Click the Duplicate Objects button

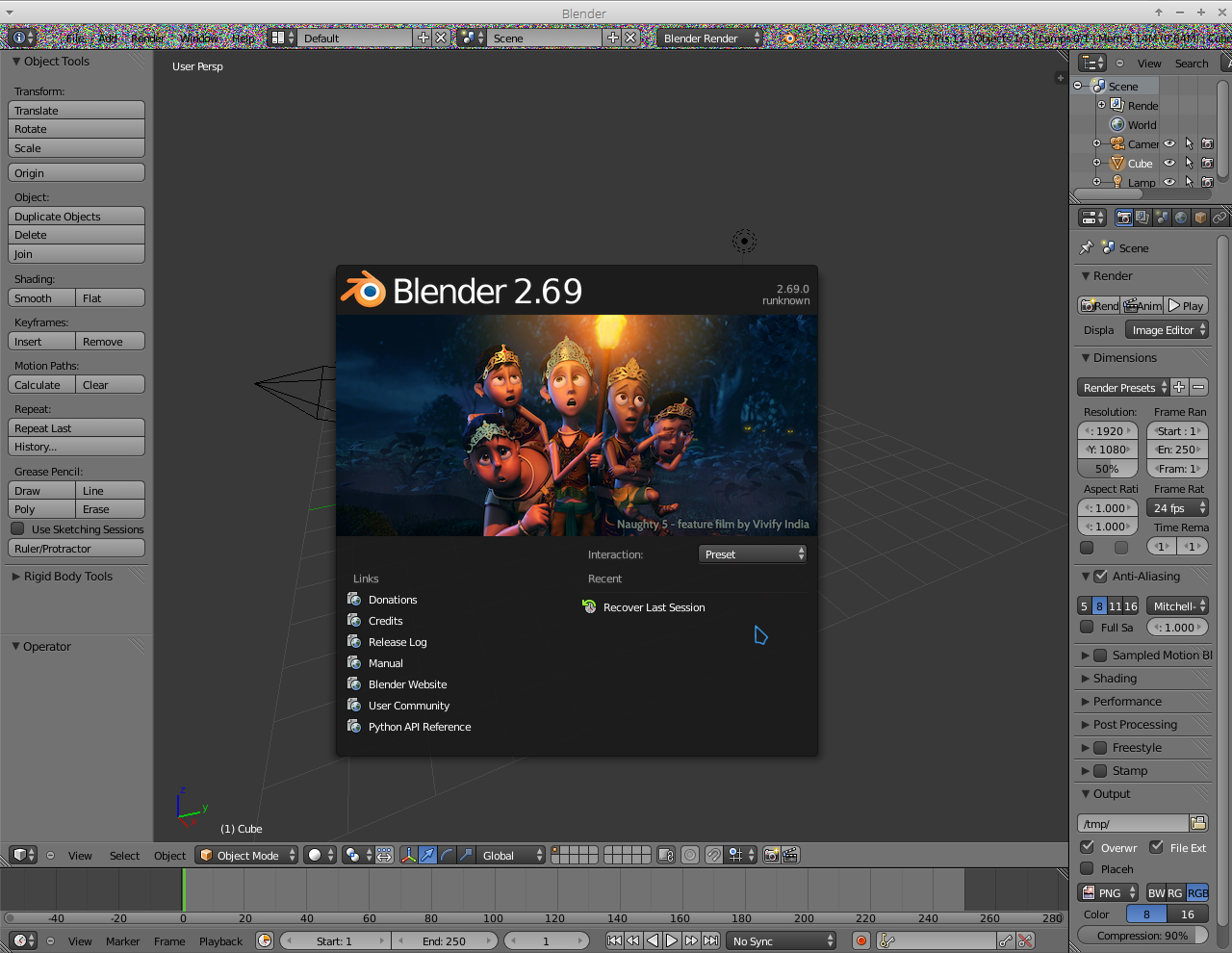tap(76, 217)
